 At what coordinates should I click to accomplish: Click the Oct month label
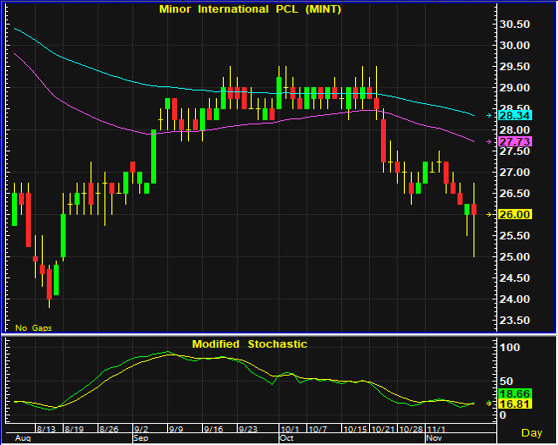tap(286, 438)
